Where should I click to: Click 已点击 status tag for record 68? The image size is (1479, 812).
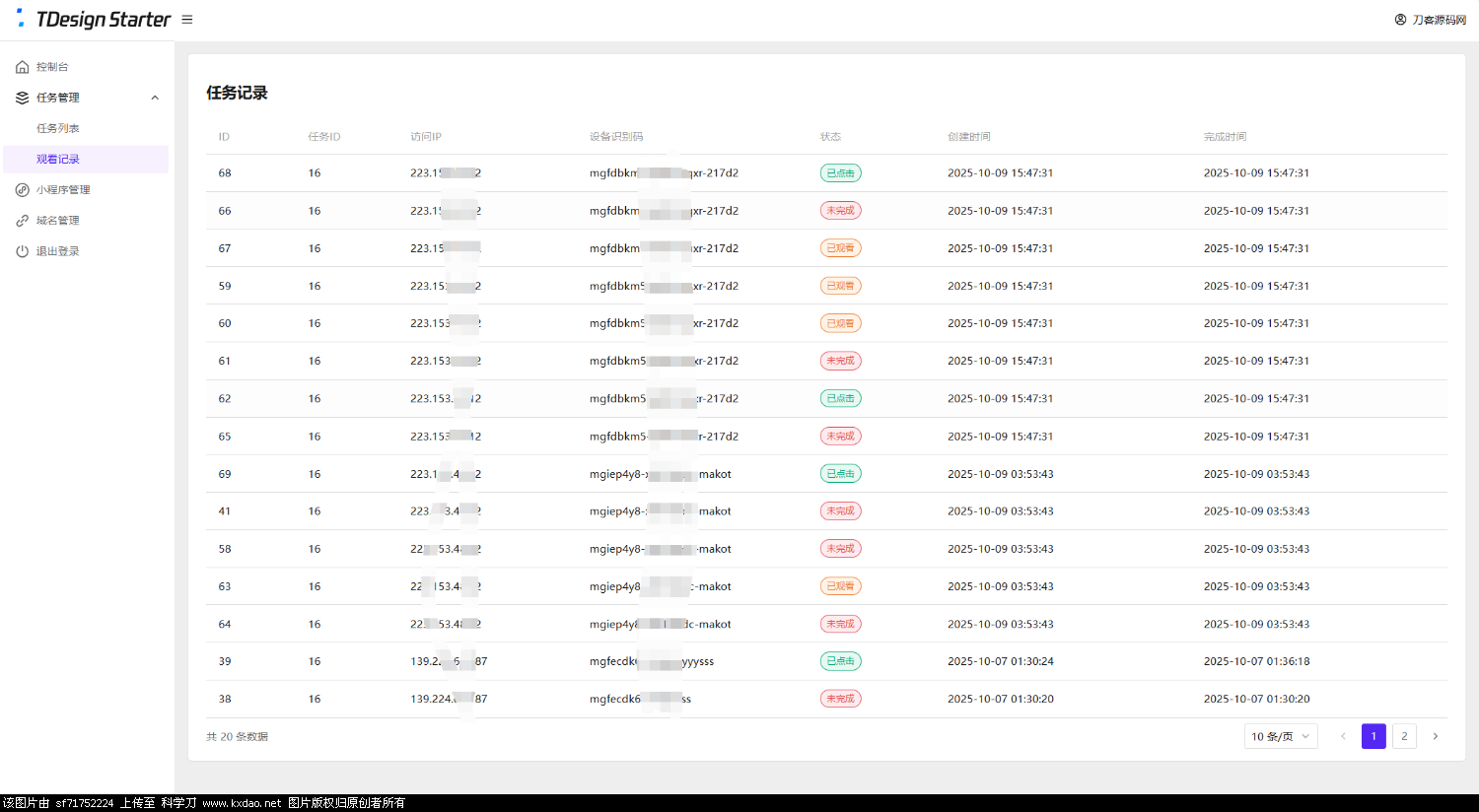click(840, 173)
